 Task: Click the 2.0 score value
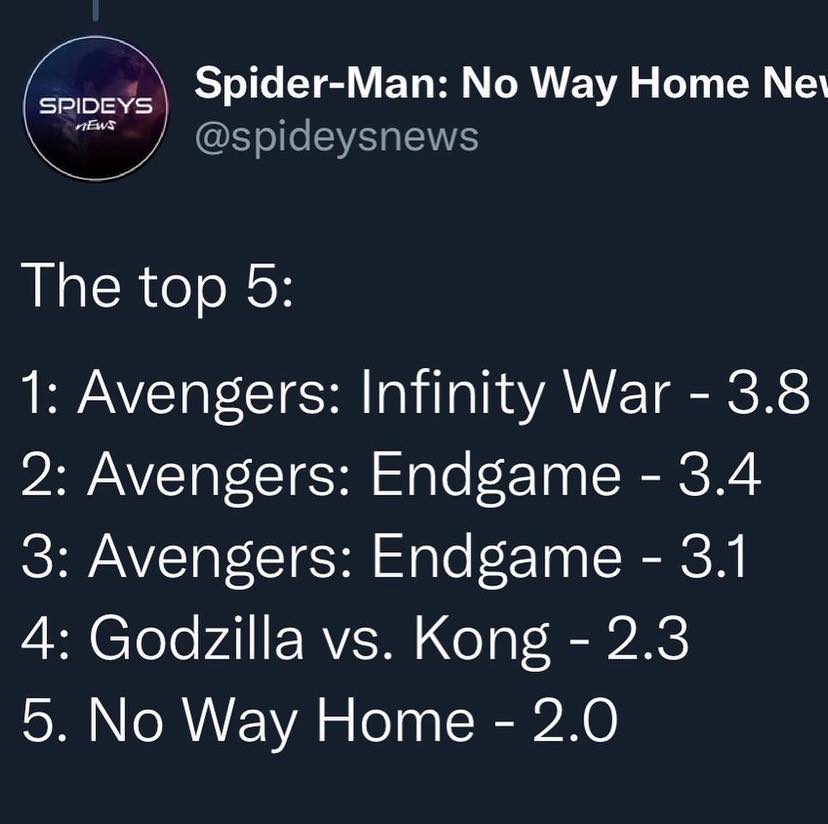point(575,719)
